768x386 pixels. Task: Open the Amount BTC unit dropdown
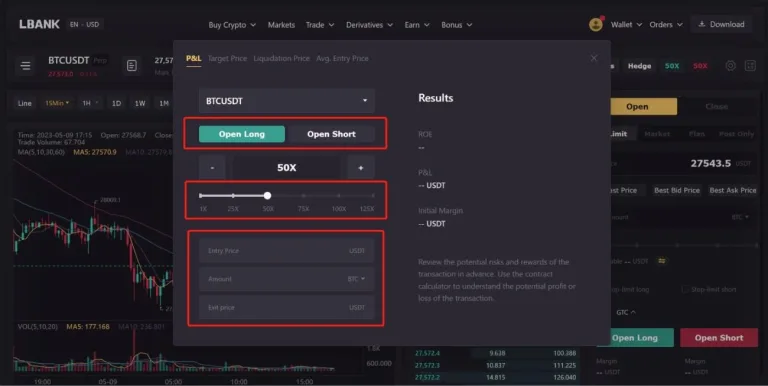pos(356,279)
